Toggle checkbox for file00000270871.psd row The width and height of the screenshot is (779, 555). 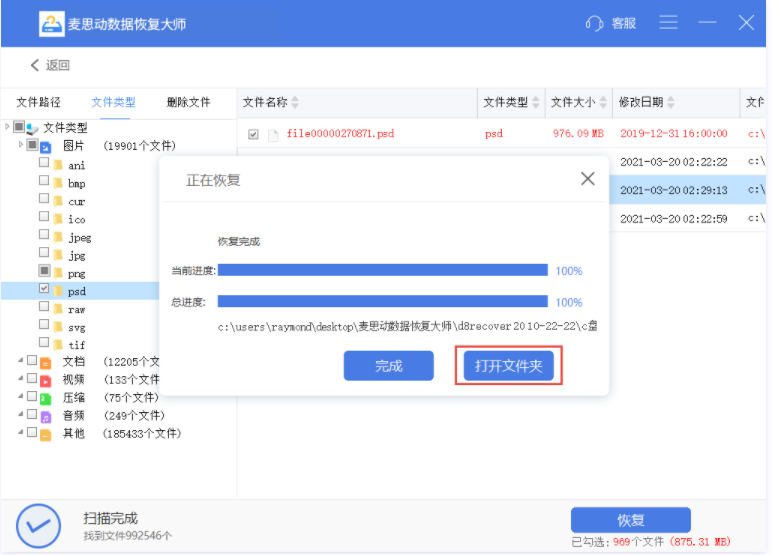[253, 134]
